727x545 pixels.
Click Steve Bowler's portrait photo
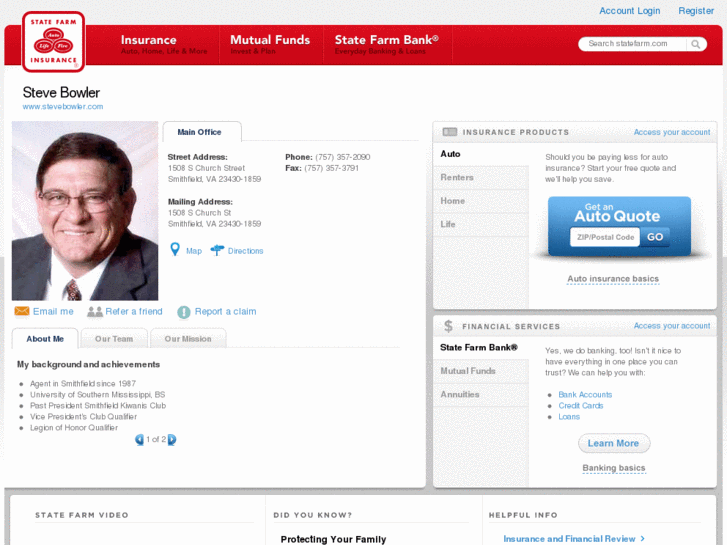click(x=85, y=211)
